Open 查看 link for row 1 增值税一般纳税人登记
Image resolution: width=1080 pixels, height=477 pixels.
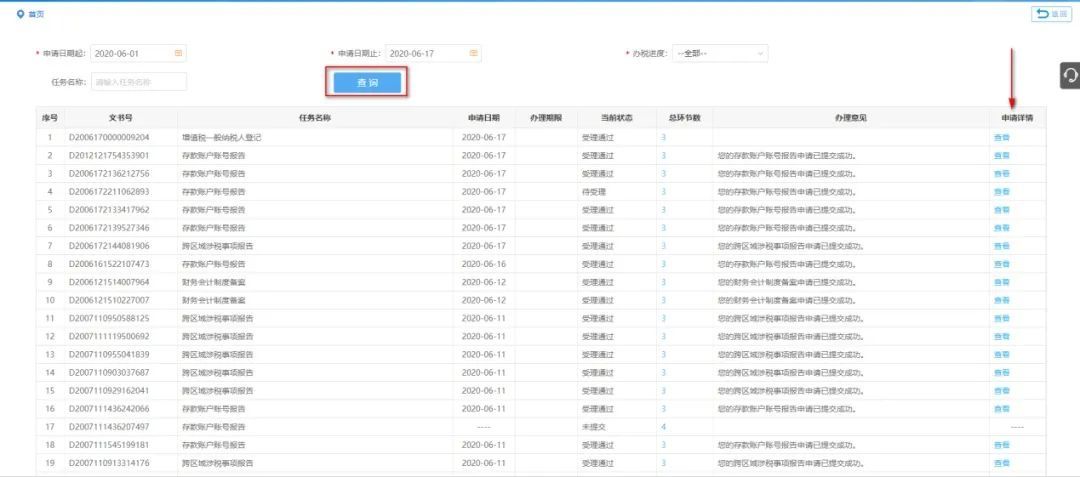click(1001, 137)
